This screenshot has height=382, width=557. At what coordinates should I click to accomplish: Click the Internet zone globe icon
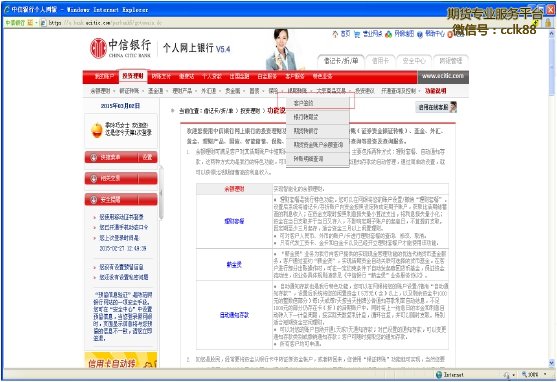tap(439, 375)
